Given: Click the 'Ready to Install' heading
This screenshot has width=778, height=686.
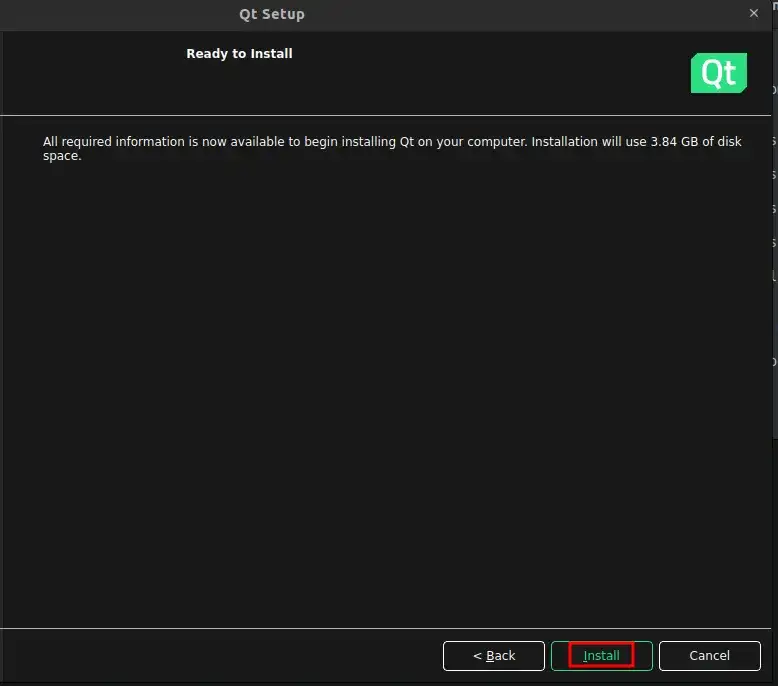Looking at the screenshot, I should [x=239, y=54].
